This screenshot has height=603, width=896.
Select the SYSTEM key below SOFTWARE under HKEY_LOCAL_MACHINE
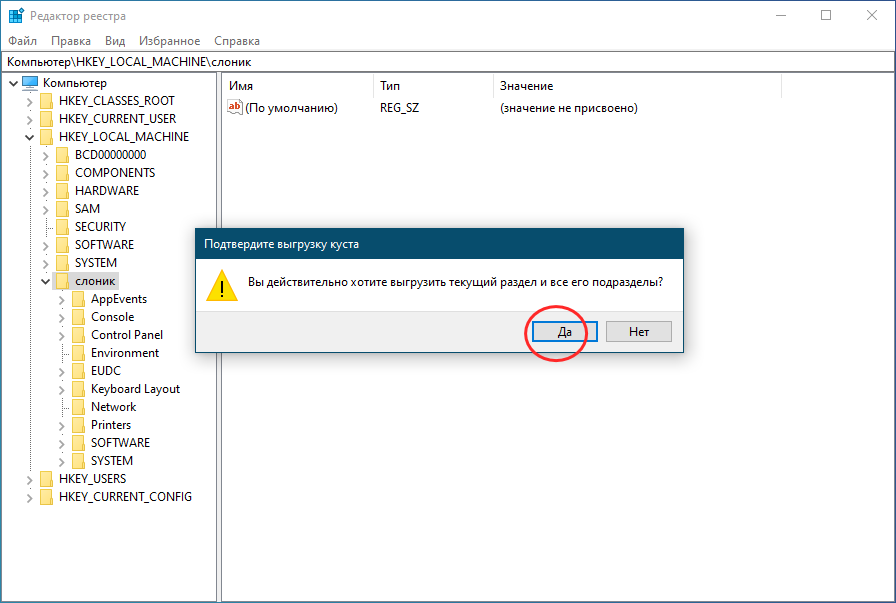95,263
